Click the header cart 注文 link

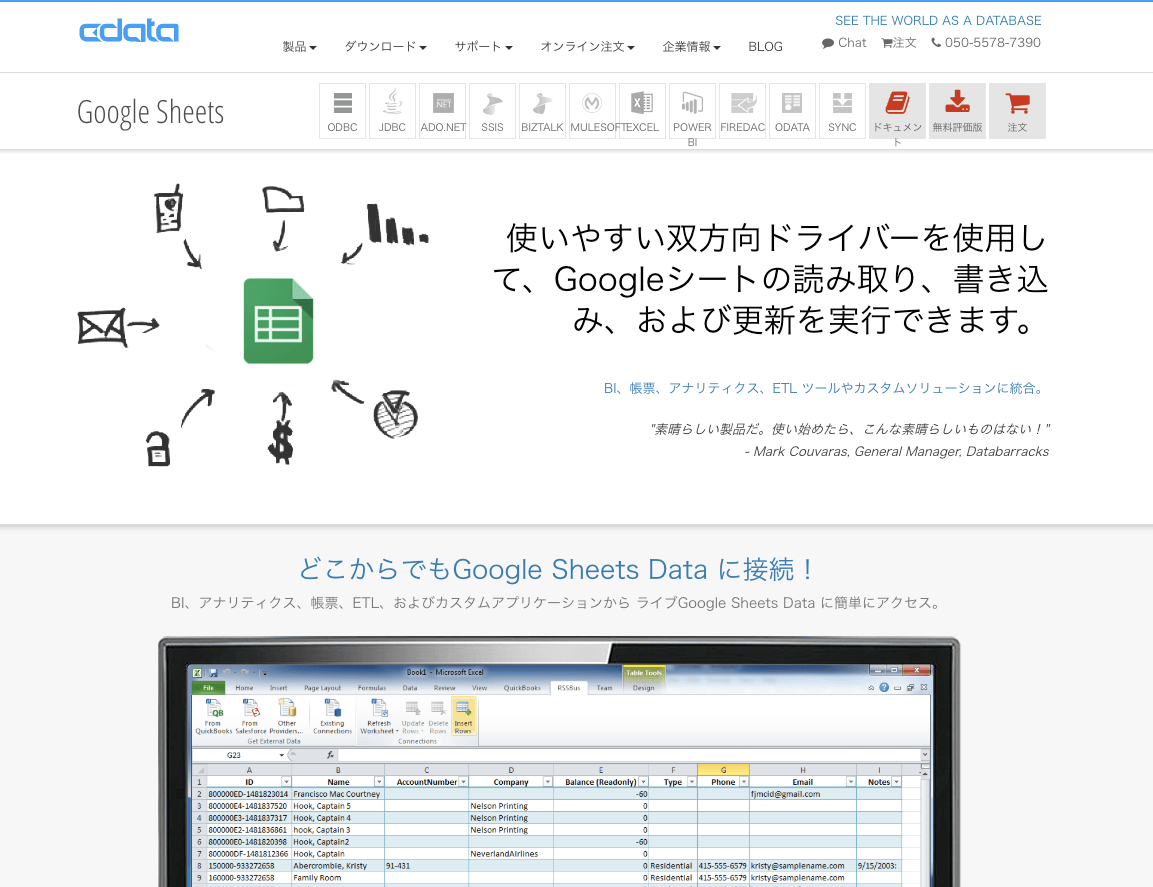(899, 43)
